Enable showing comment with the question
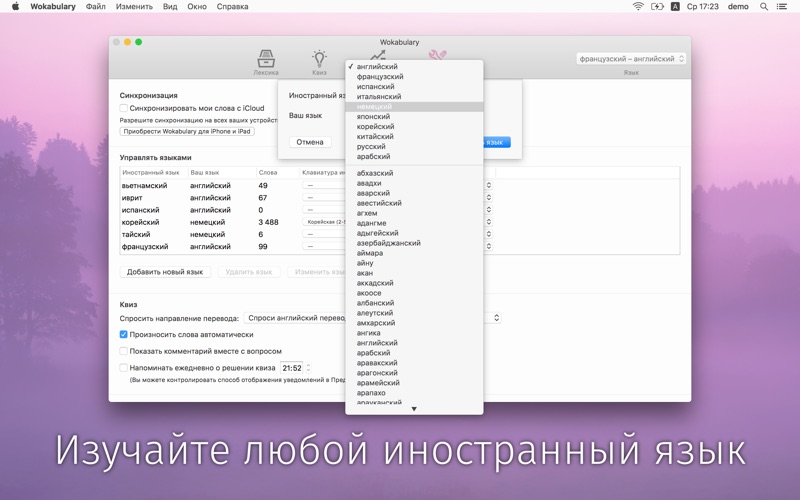 [123, 351]
